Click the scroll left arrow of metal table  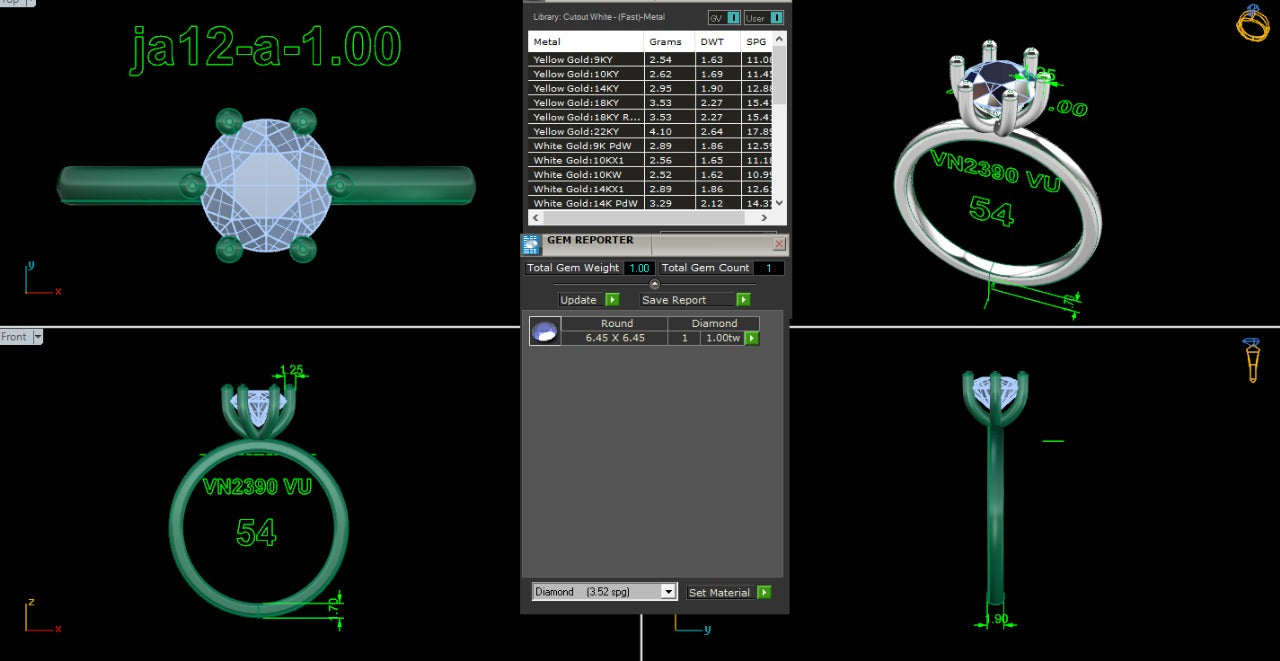point(535,216)
